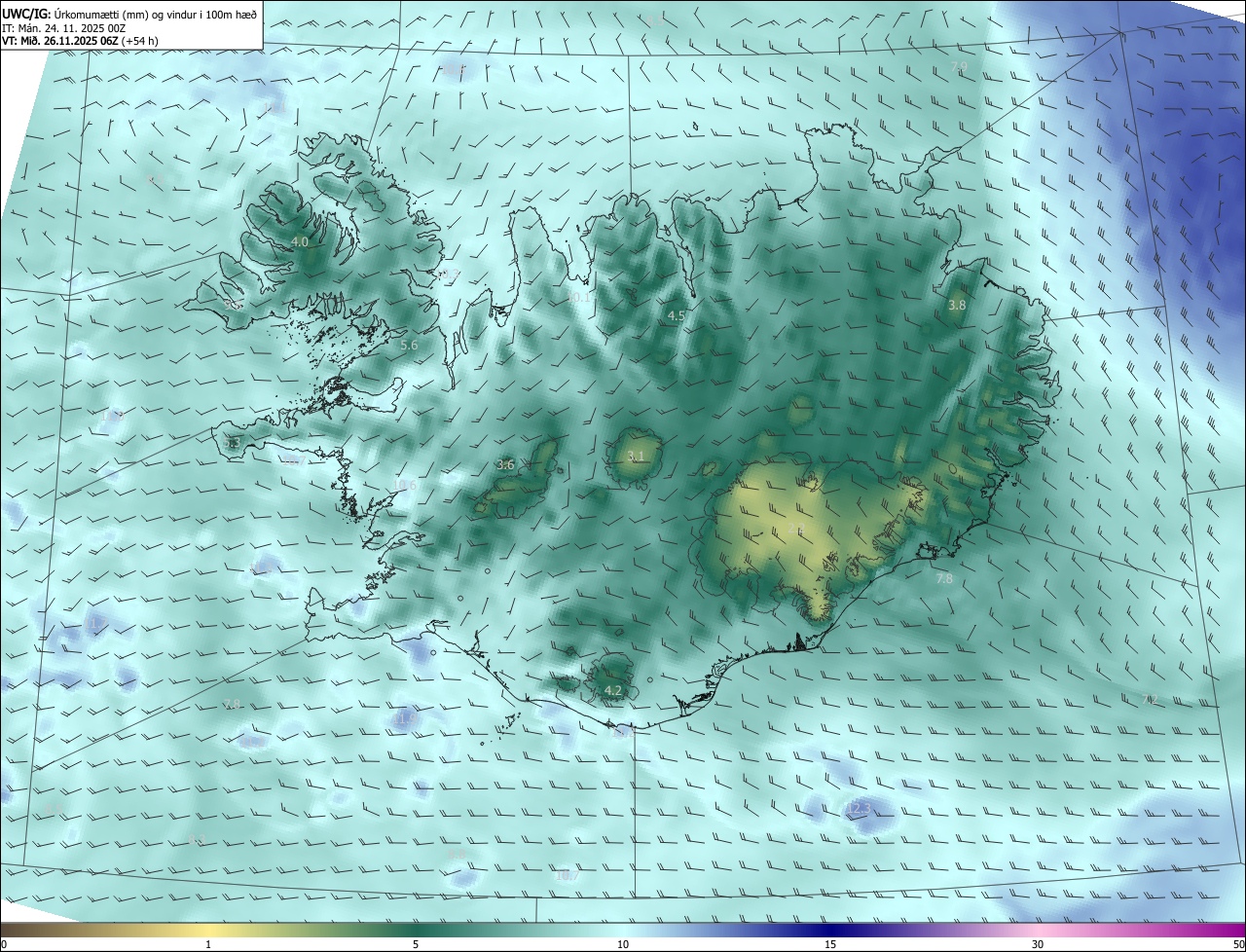Click the '0' tick label on the color scale
1246x952 pixels.
(x=4, y=944)
